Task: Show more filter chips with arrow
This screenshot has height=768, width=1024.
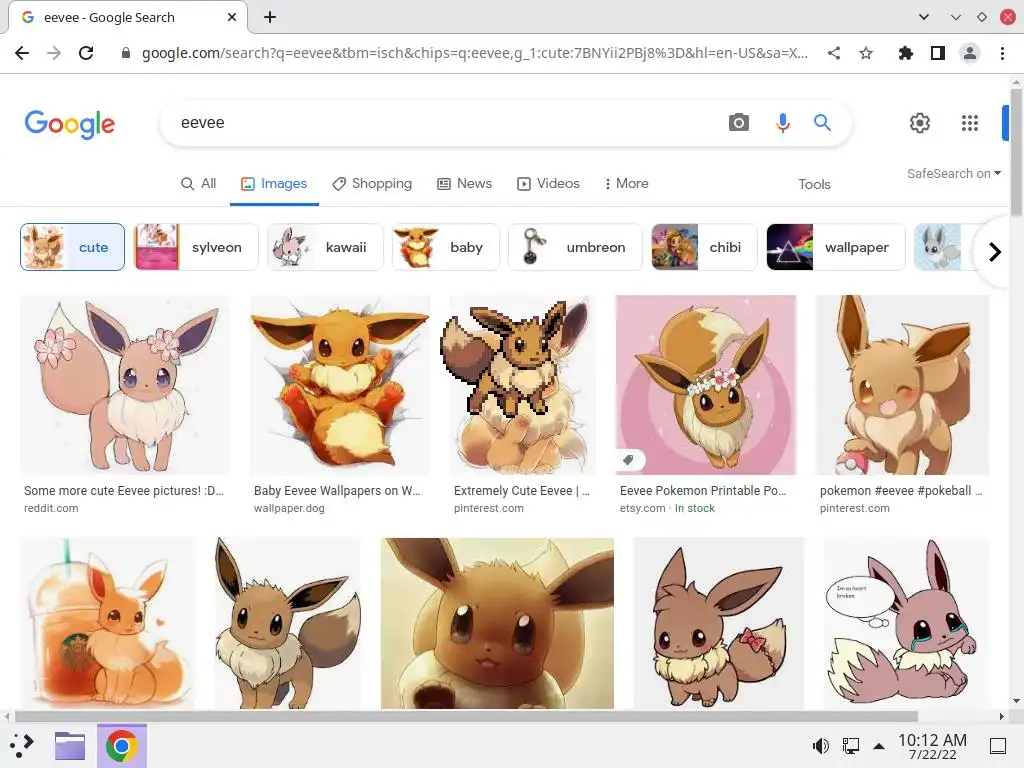Action: 994,251
